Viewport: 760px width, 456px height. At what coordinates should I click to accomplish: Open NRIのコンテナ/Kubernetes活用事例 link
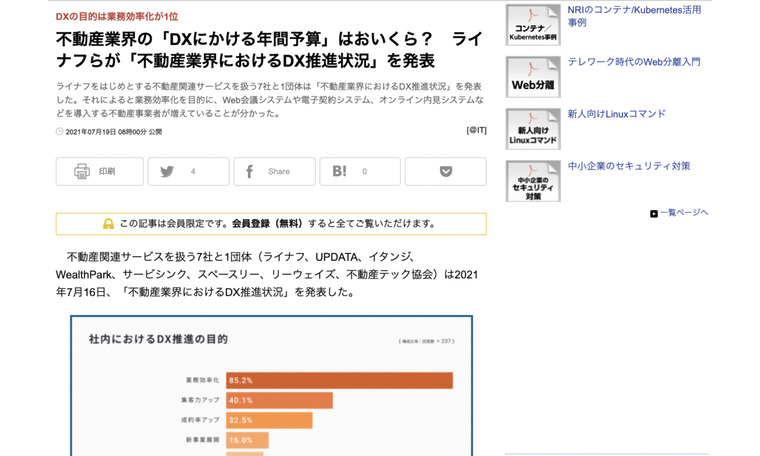(x=634, y=15)
